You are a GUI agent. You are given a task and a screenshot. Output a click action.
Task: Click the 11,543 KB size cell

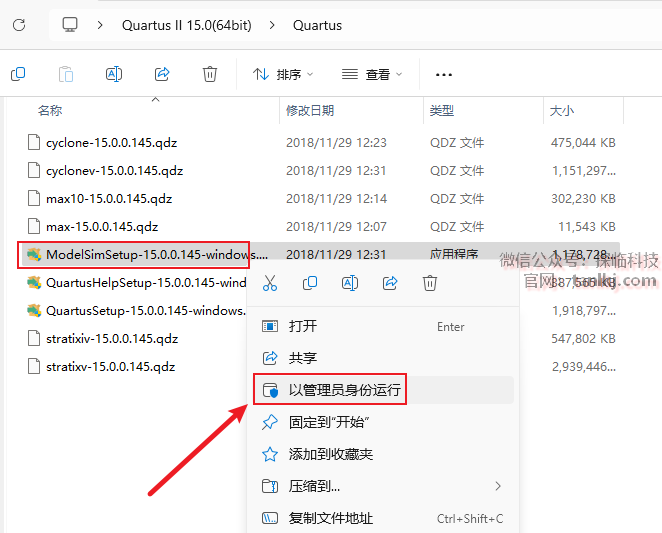click(x=587, y=227)
